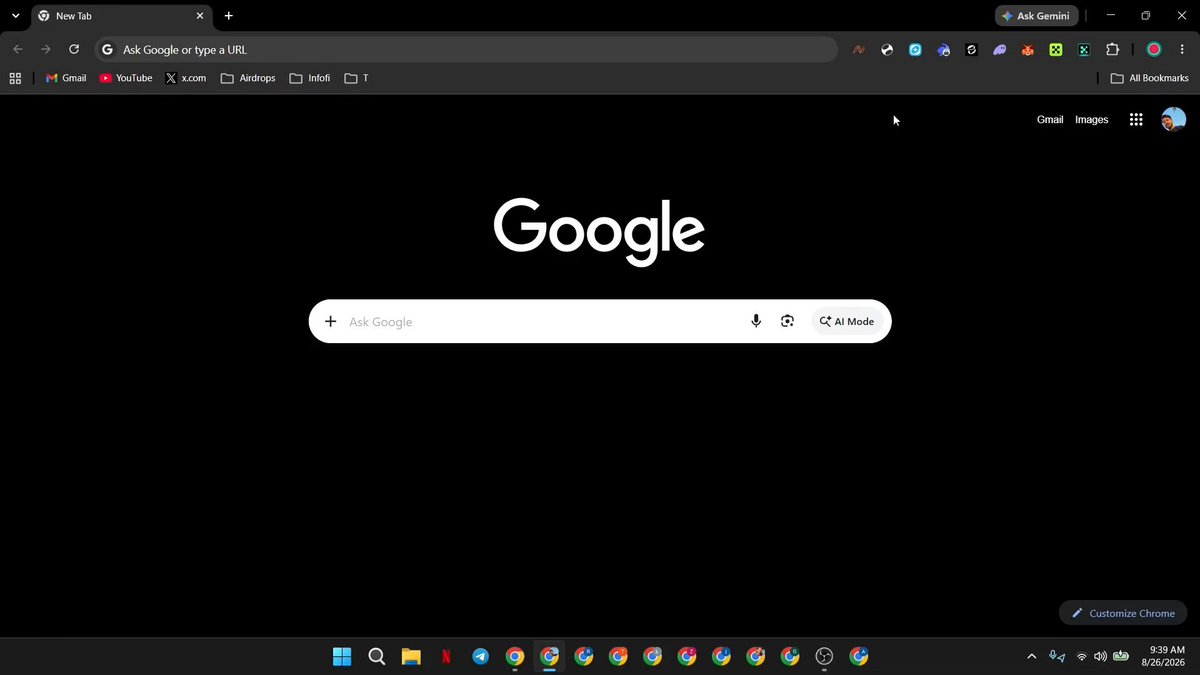The width and height of the screenshot is (1200, 675).
Task: Open the tab search dropdown arrow
Action: (15, 16)
